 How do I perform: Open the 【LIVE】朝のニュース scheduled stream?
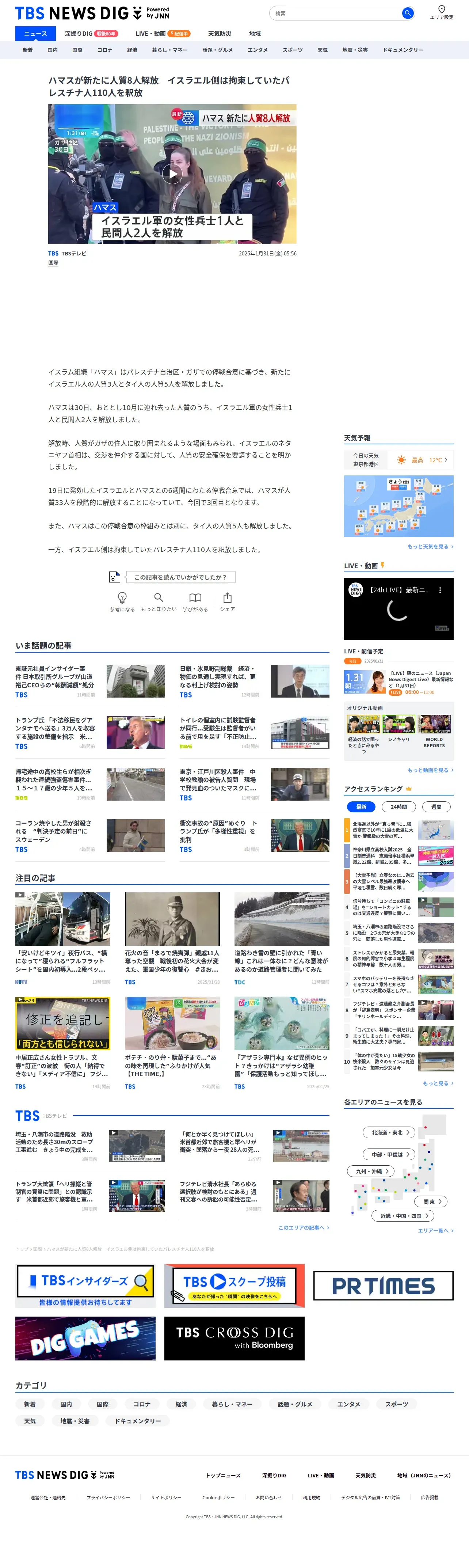(x=399, y=682)
